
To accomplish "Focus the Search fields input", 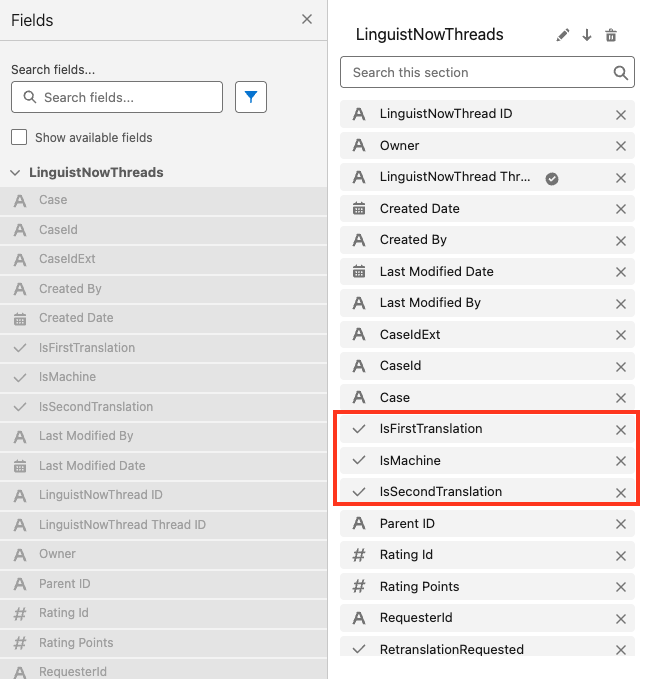I will coord(117,97).
